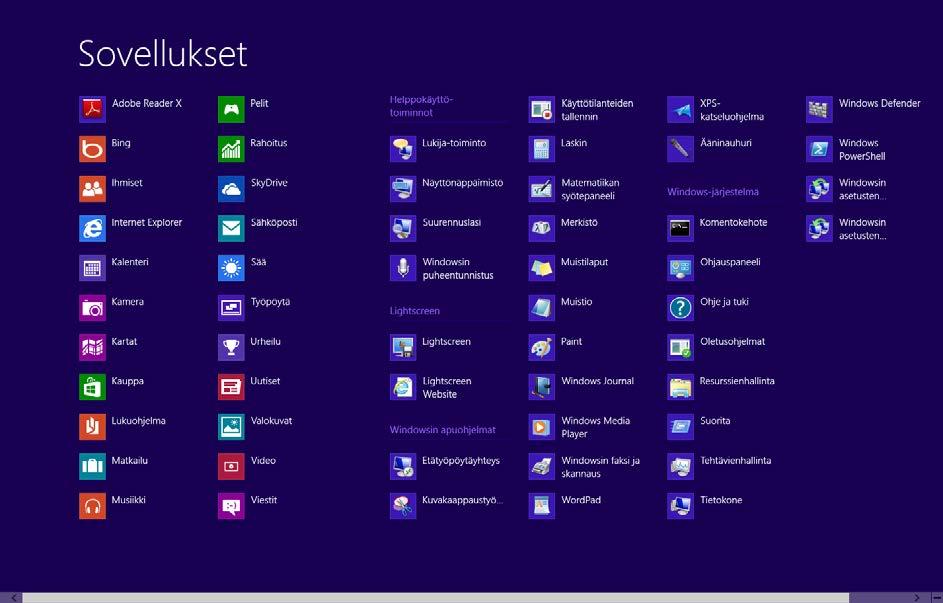Click the "Video" app label
Viewport: 943px width, 603px height.
point(263,461)
